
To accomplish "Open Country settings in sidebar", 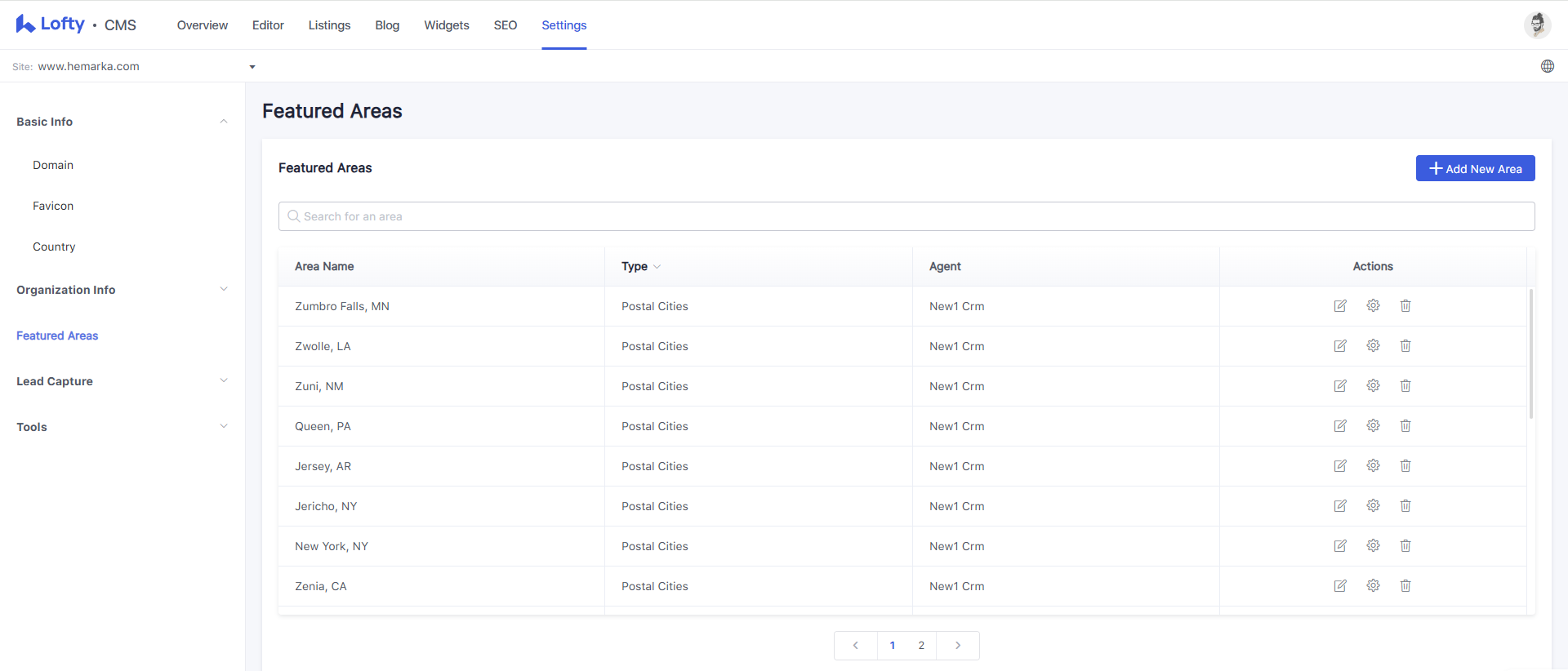I will click(x=54, y=247).
